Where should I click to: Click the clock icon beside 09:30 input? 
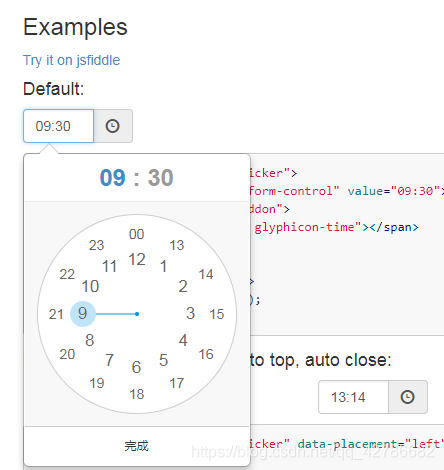113,126
